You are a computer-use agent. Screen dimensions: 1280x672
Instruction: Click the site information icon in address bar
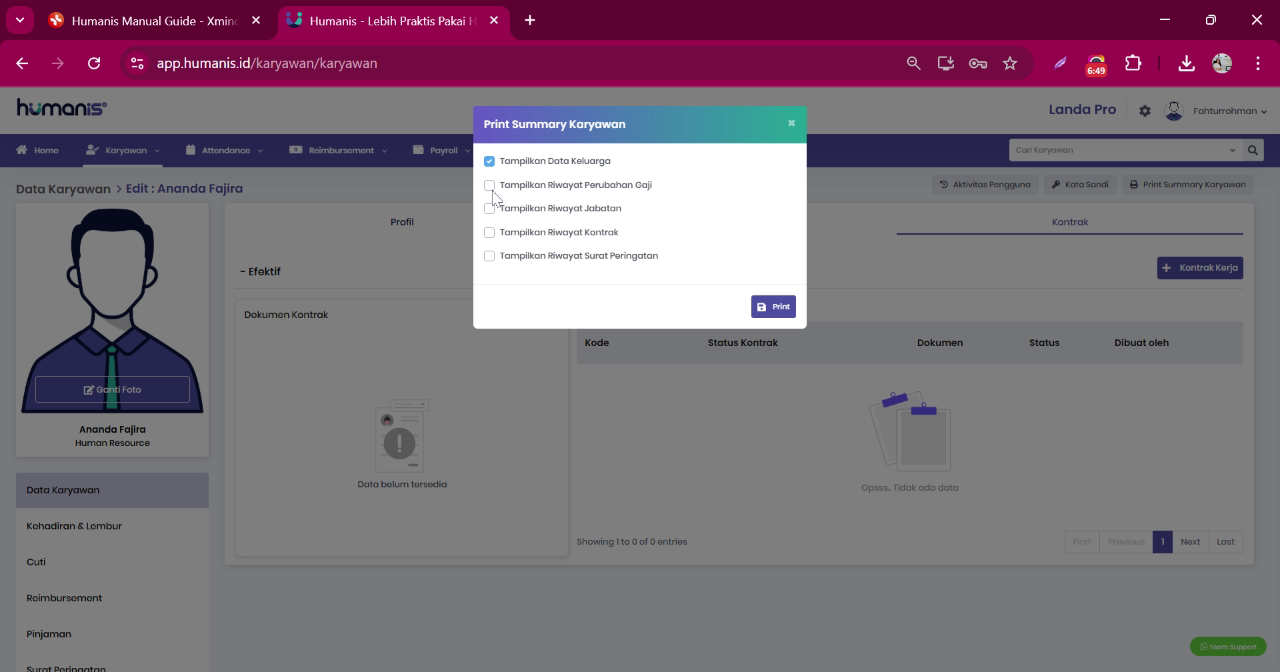[x=138, y=63]
